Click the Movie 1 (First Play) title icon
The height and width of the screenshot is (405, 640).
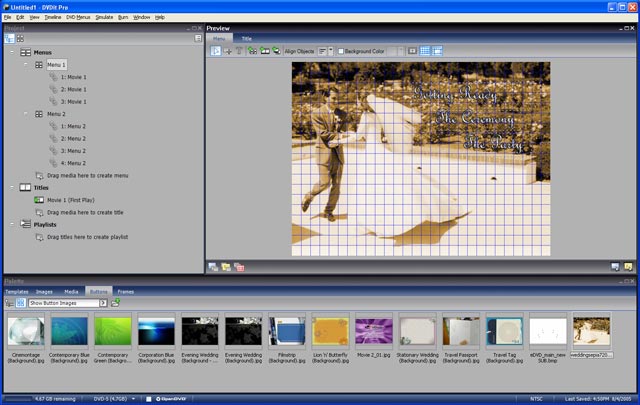[39, 200]
